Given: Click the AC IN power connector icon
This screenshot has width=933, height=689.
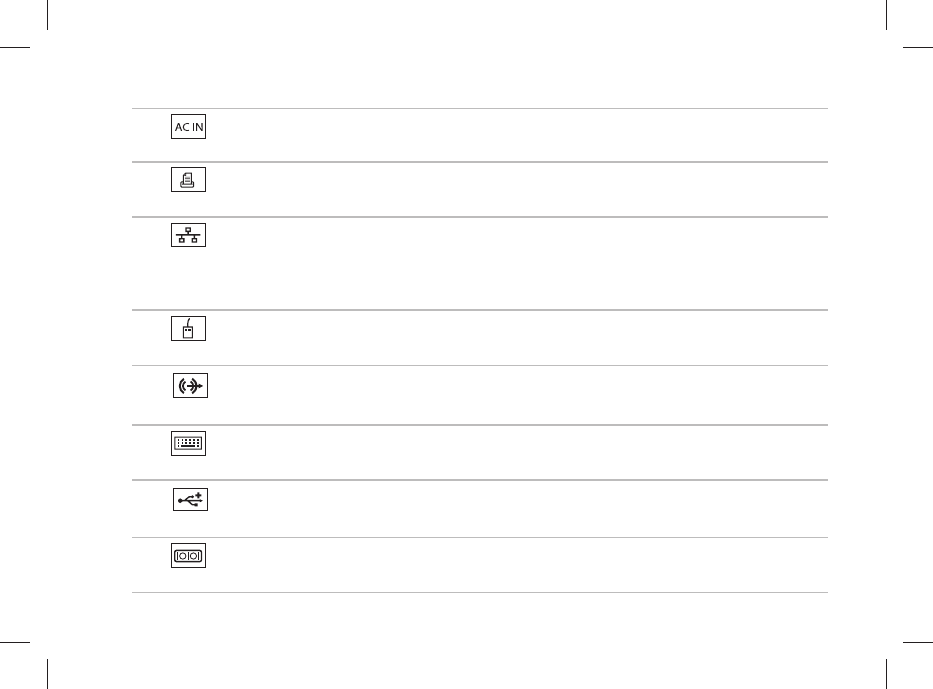Looking at the screenshot, I should pyautogui.click(x=189, y=127).
